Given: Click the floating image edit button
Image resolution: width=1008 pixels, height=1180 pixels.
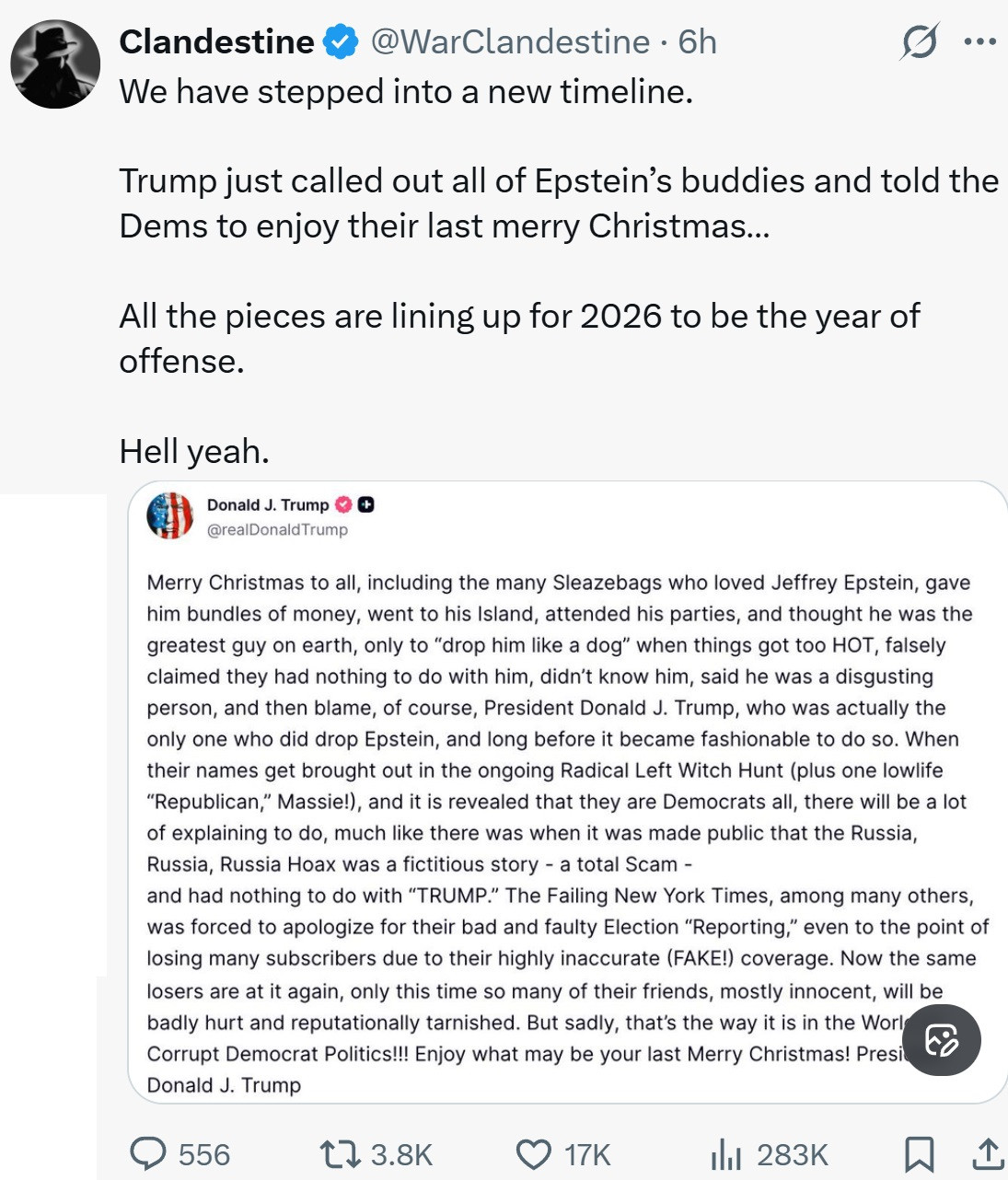Looking at the screenshot, I should coord(941,1040).
